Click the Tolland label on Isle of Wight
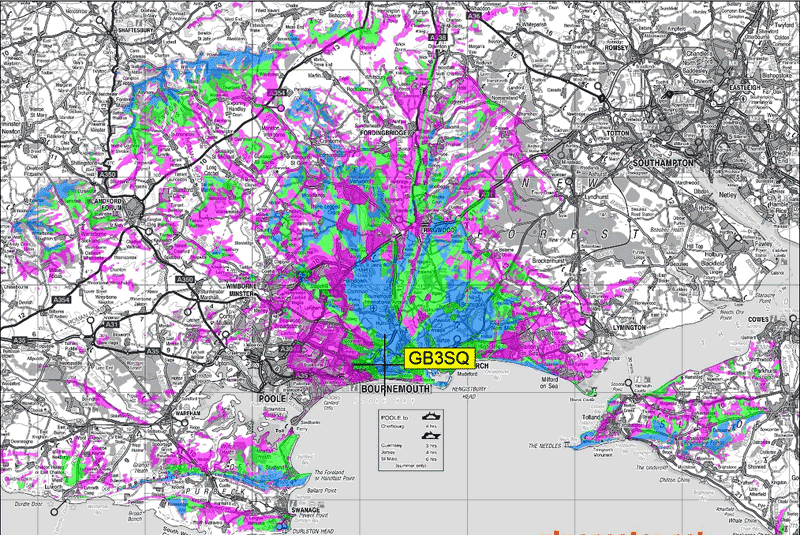This screenshot has height=535, width=800. tap(591, 417)
